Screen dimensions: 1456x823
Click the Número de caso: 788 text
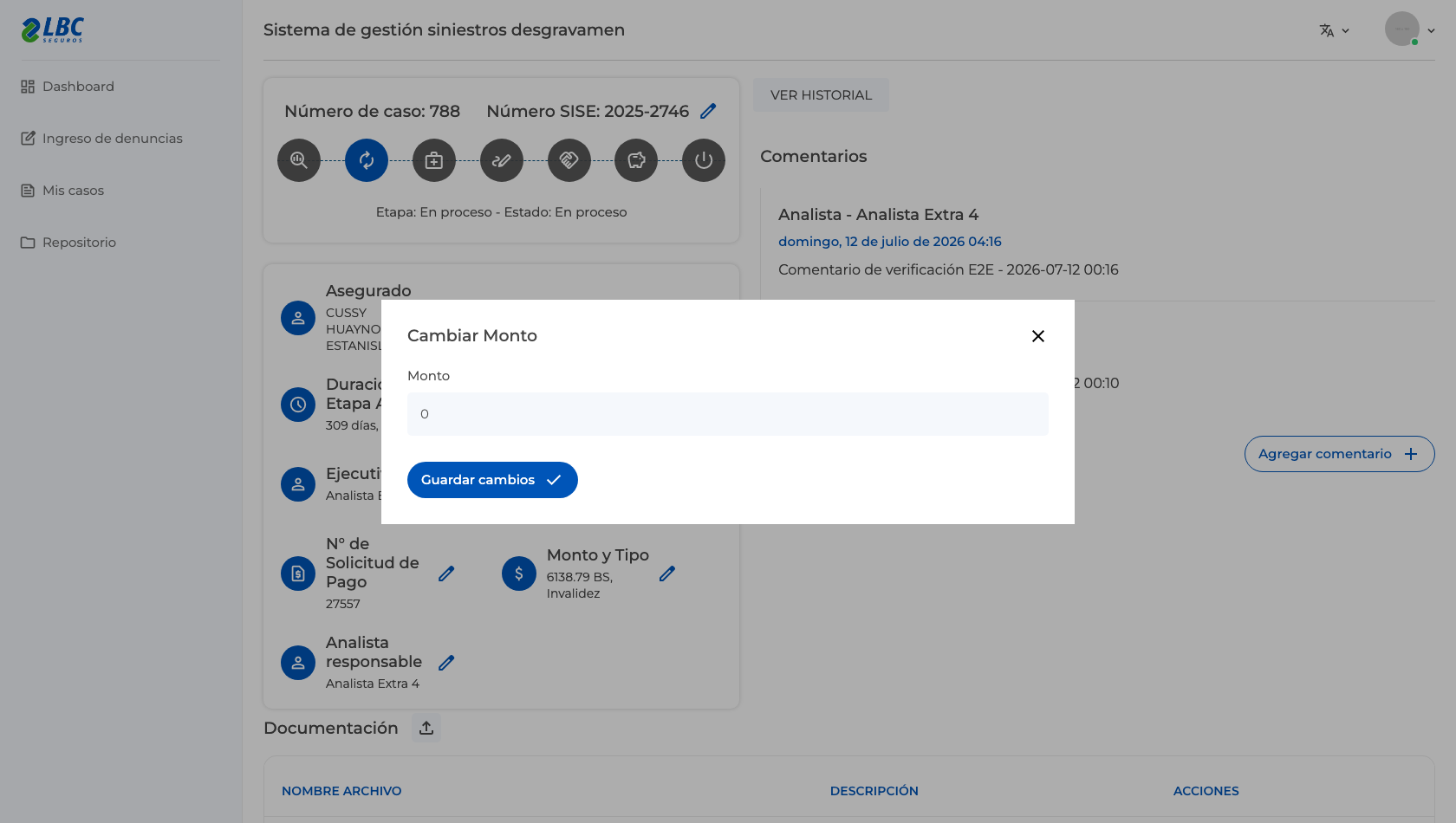tap(373, 111)
